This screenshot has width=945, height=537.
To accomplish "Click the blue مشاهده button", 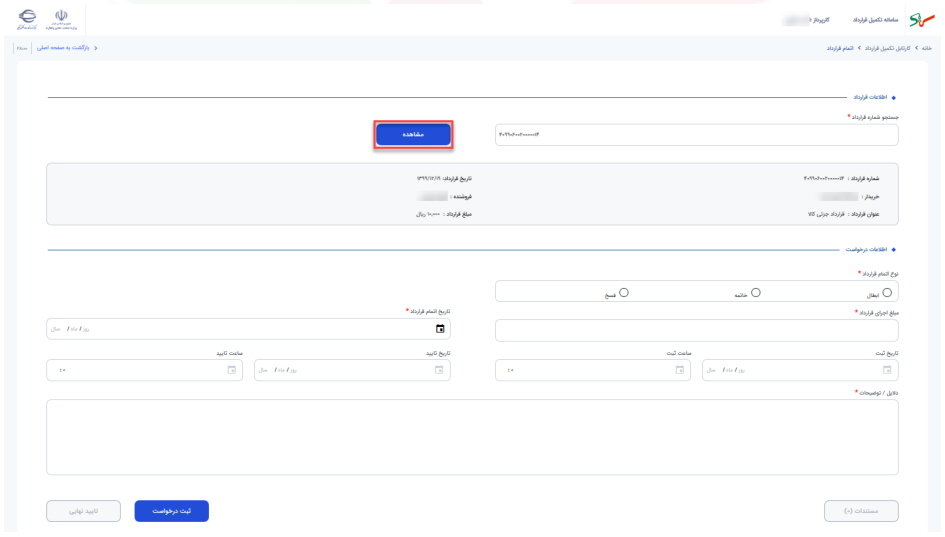I will coord(413,134).
